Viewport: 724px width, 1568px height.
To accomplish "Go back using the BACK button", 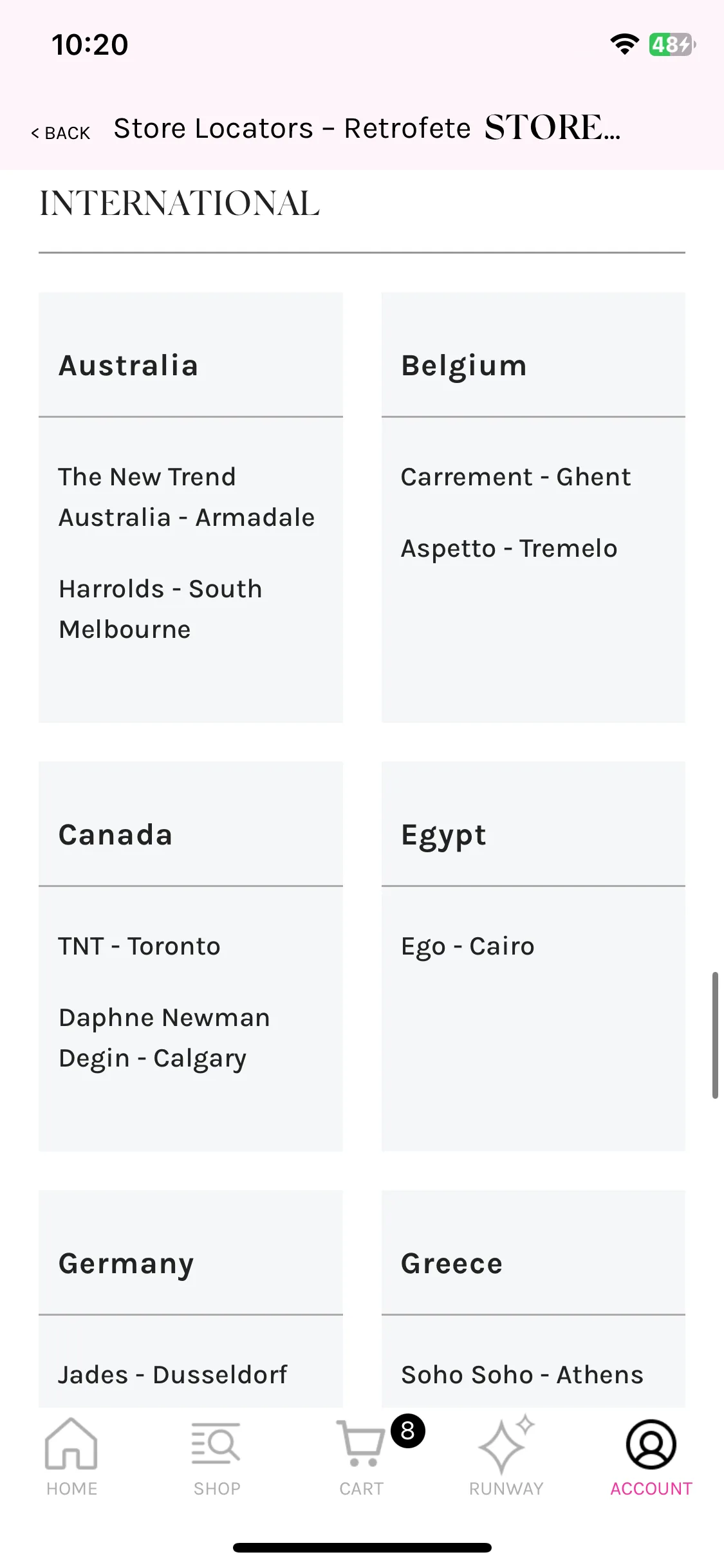I will coord(61,133).
